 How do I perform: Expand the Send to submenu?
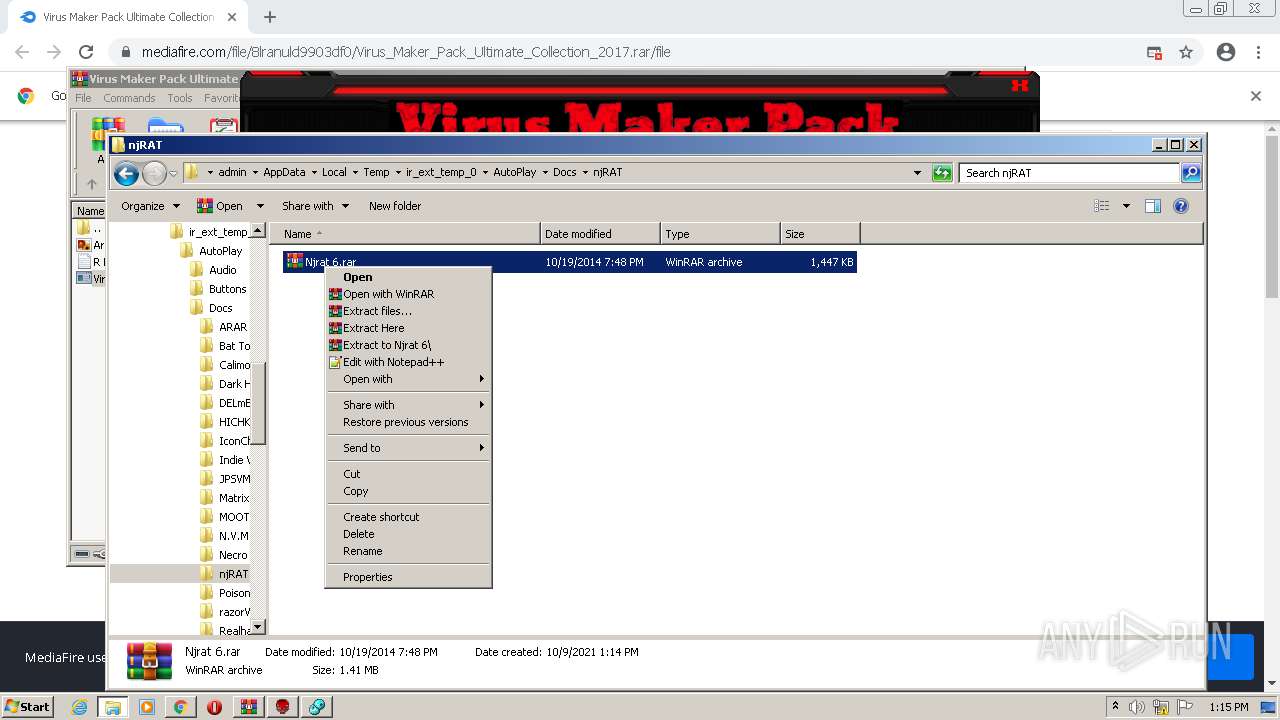click(x=409, y=448)
